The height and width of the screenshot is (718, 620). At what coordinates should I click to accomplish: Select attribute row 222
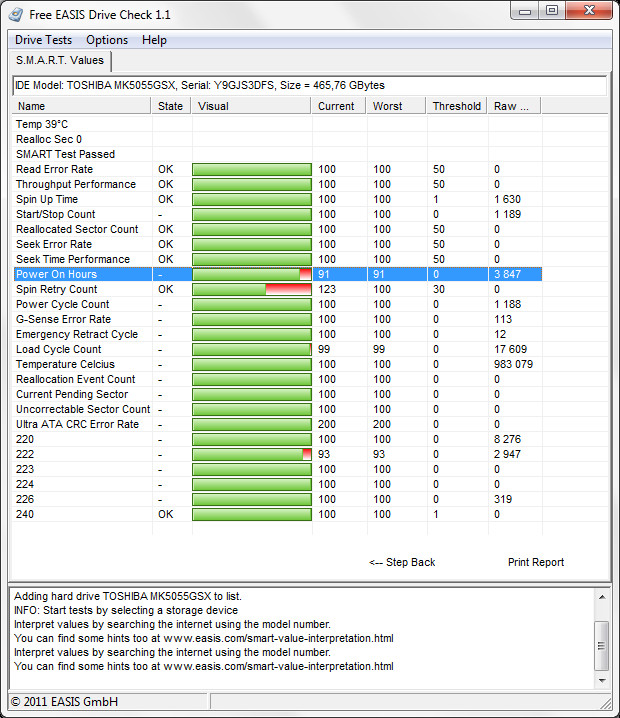pyautogui.click(x=277, y=454)
